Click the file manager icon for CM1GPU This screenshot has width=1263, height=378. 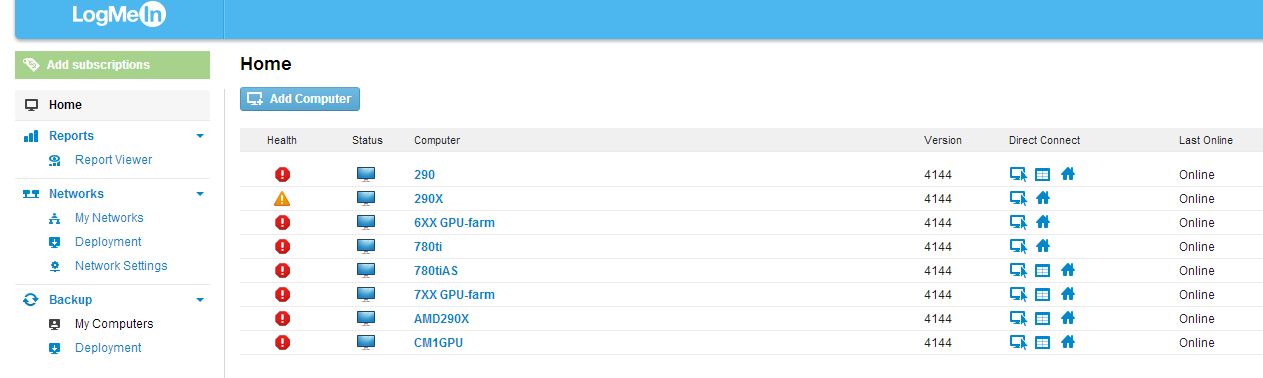[x=1042, y=342]
